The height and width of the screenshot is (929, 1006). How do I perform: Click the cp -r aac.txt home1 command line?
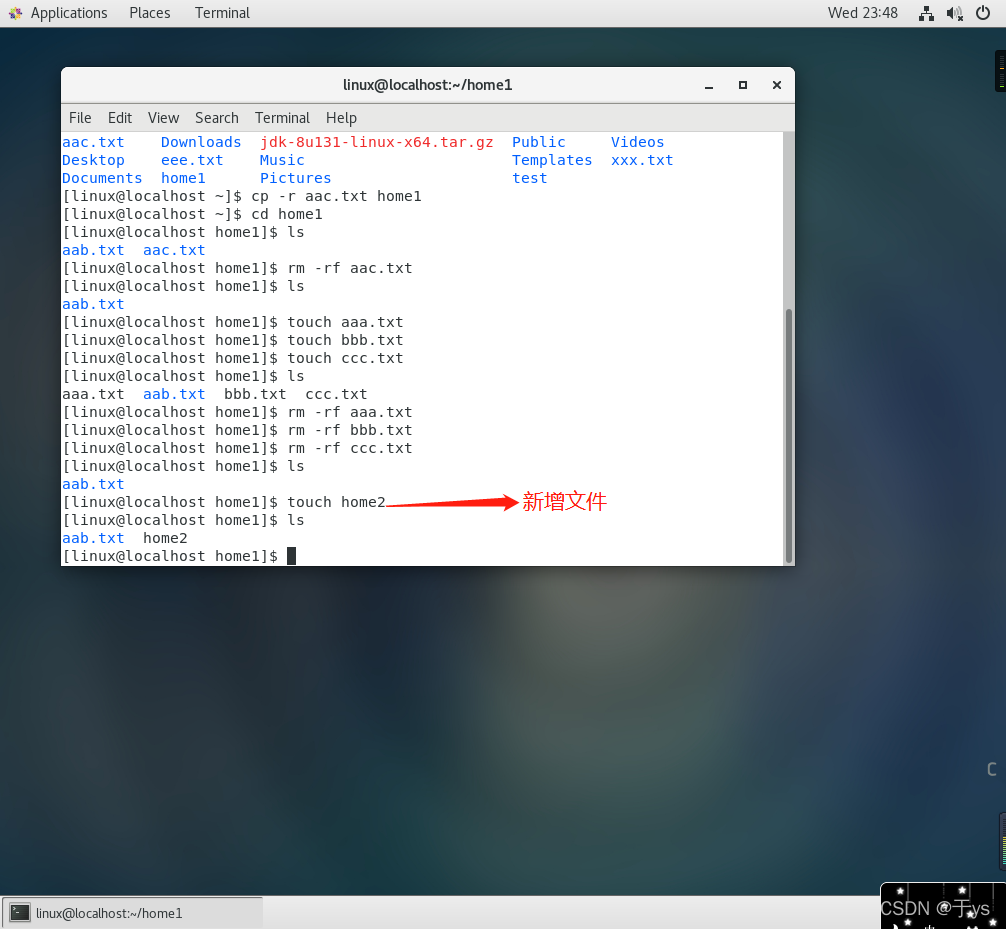pyautogui.click(x=242, y=196)
